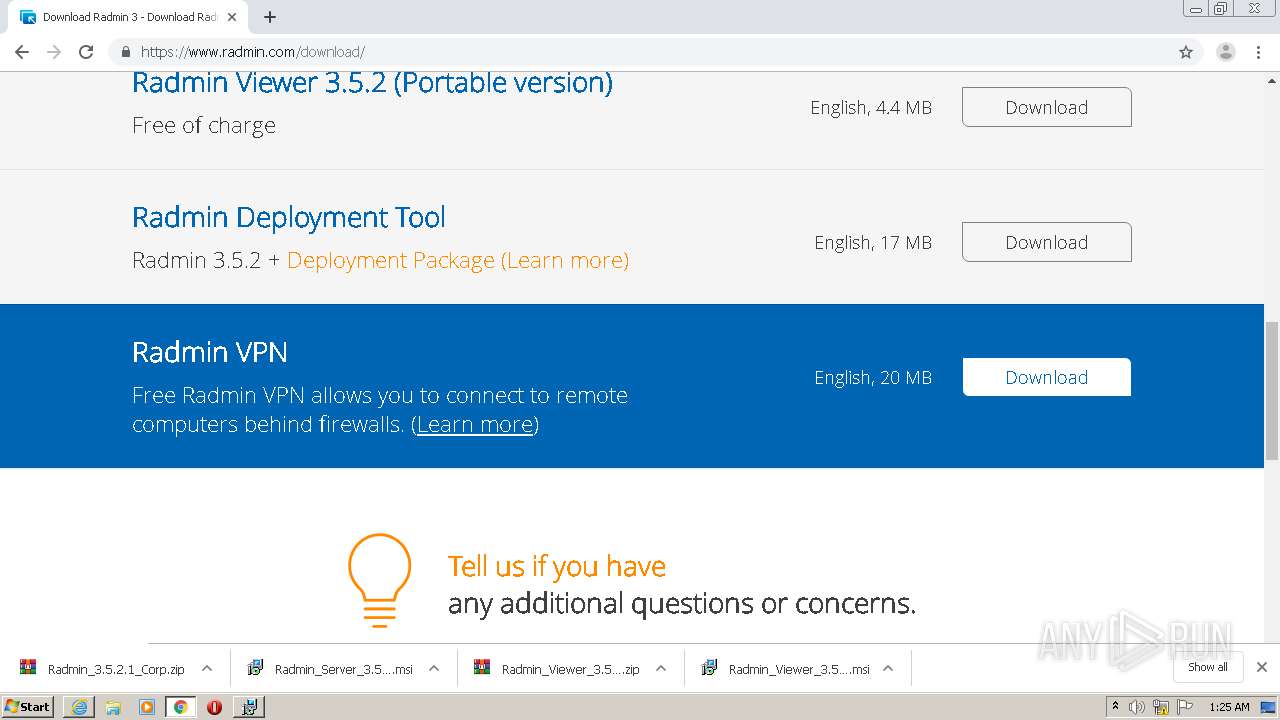Open the network tray icon
This screenshot has height=720, width=1280.
tap(1162, 707)
